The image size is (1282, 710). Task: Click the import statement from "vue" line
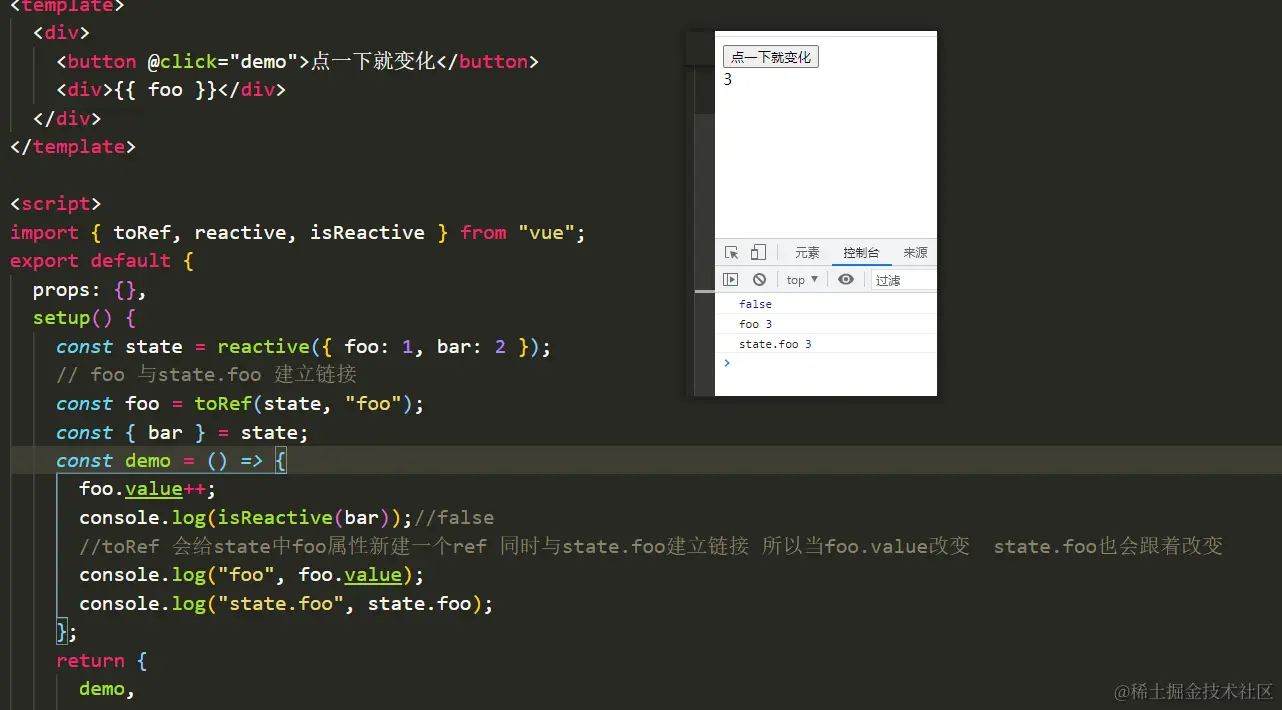pyautogui.click(x=298, y=232)
